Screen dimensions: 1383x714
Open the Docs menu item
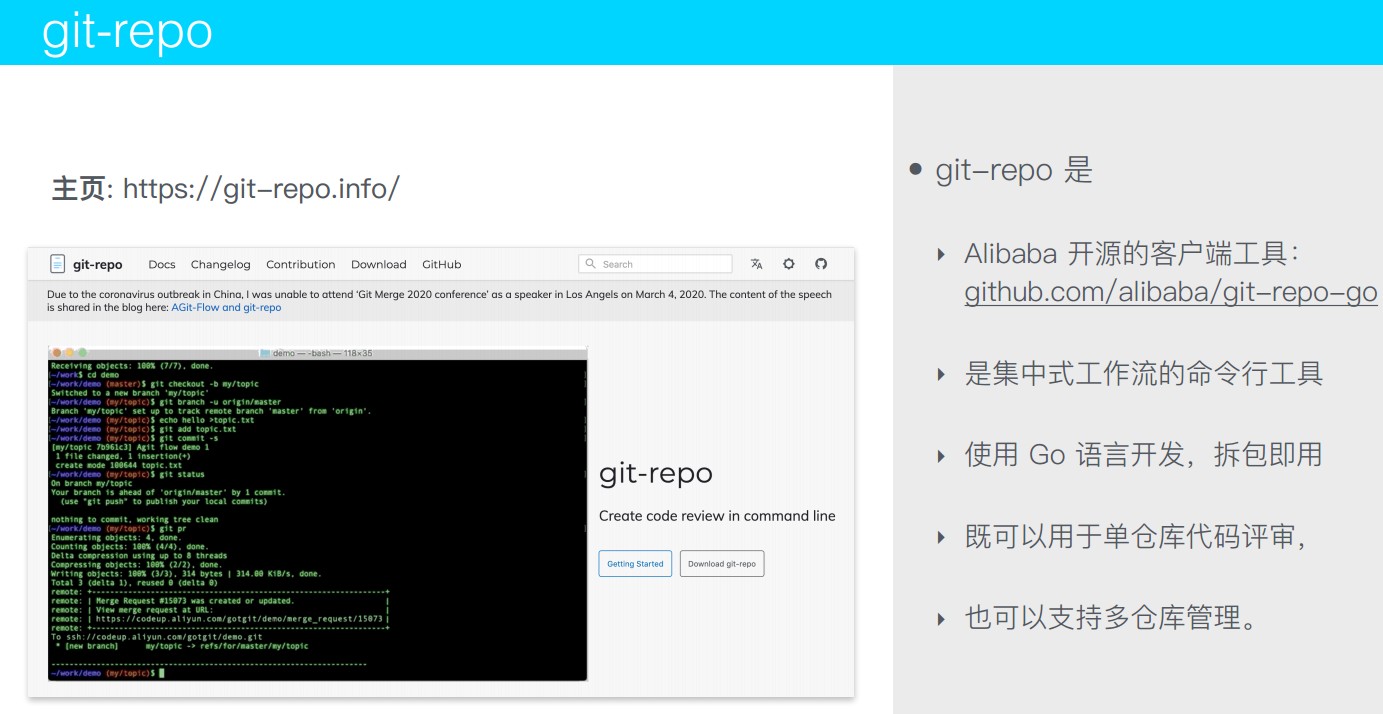point(162,264)
